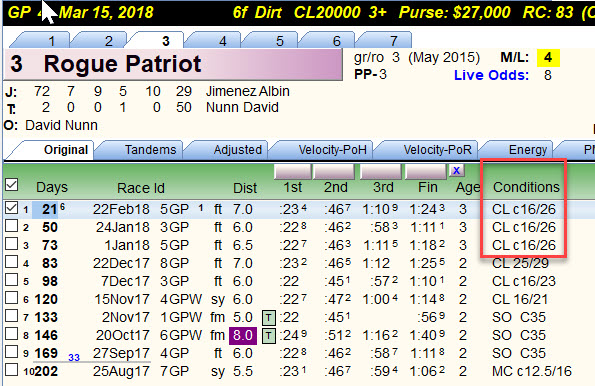Click the Mar 15, 2018 race date

106,13
